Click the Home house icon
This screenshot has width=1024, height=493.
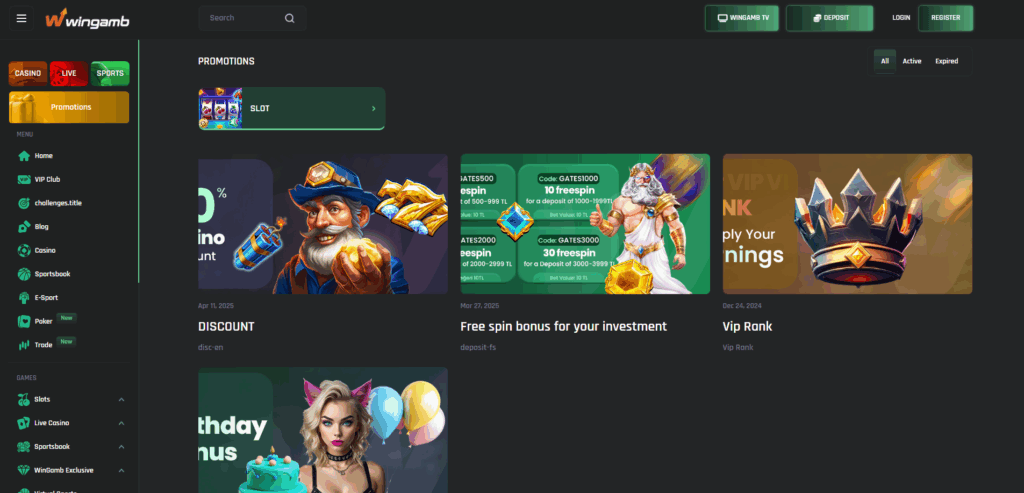(x=24, y=156)
